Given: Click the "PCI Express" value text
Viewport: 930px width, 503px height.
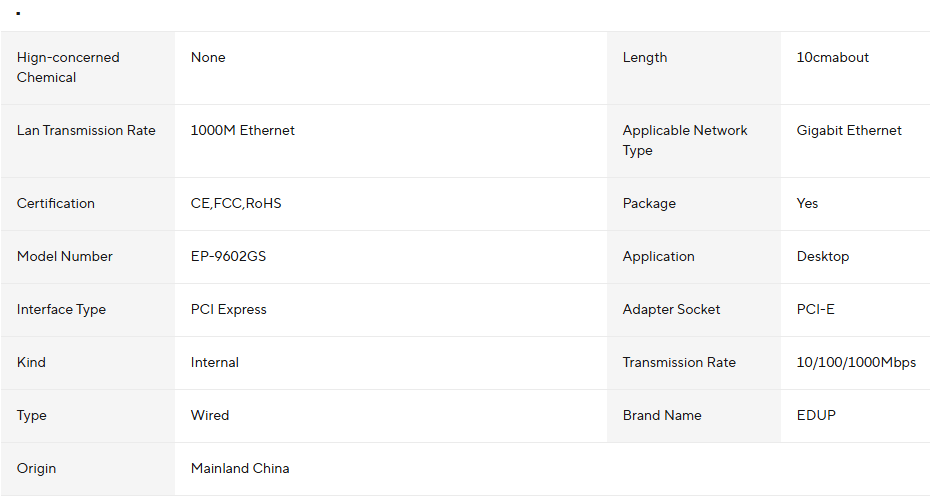Looking at the screenshot, I should (x=229, y=309).
